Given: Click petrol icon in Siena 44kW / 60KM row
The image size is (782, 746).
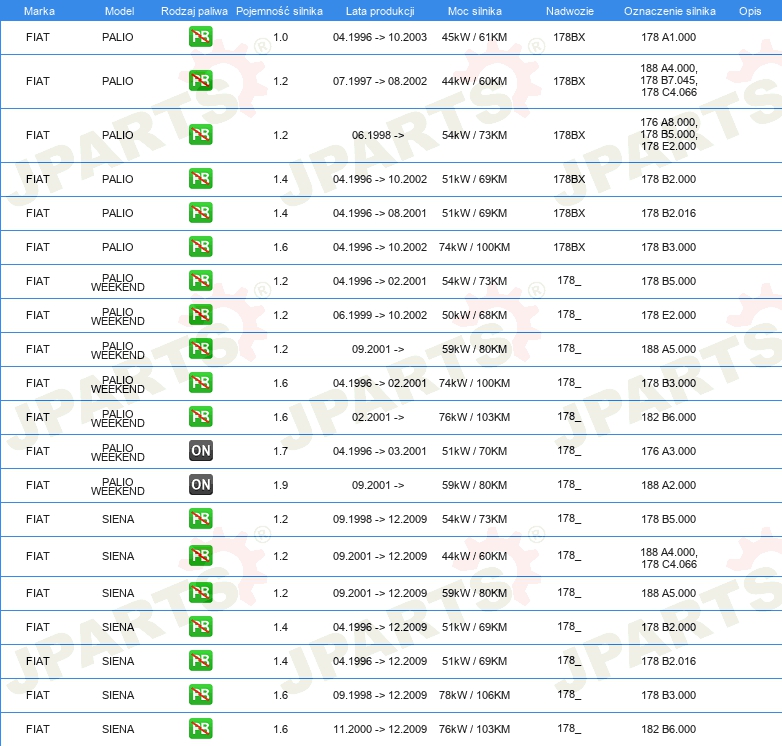Looking at the screenshot, I should tap(200, 556).
